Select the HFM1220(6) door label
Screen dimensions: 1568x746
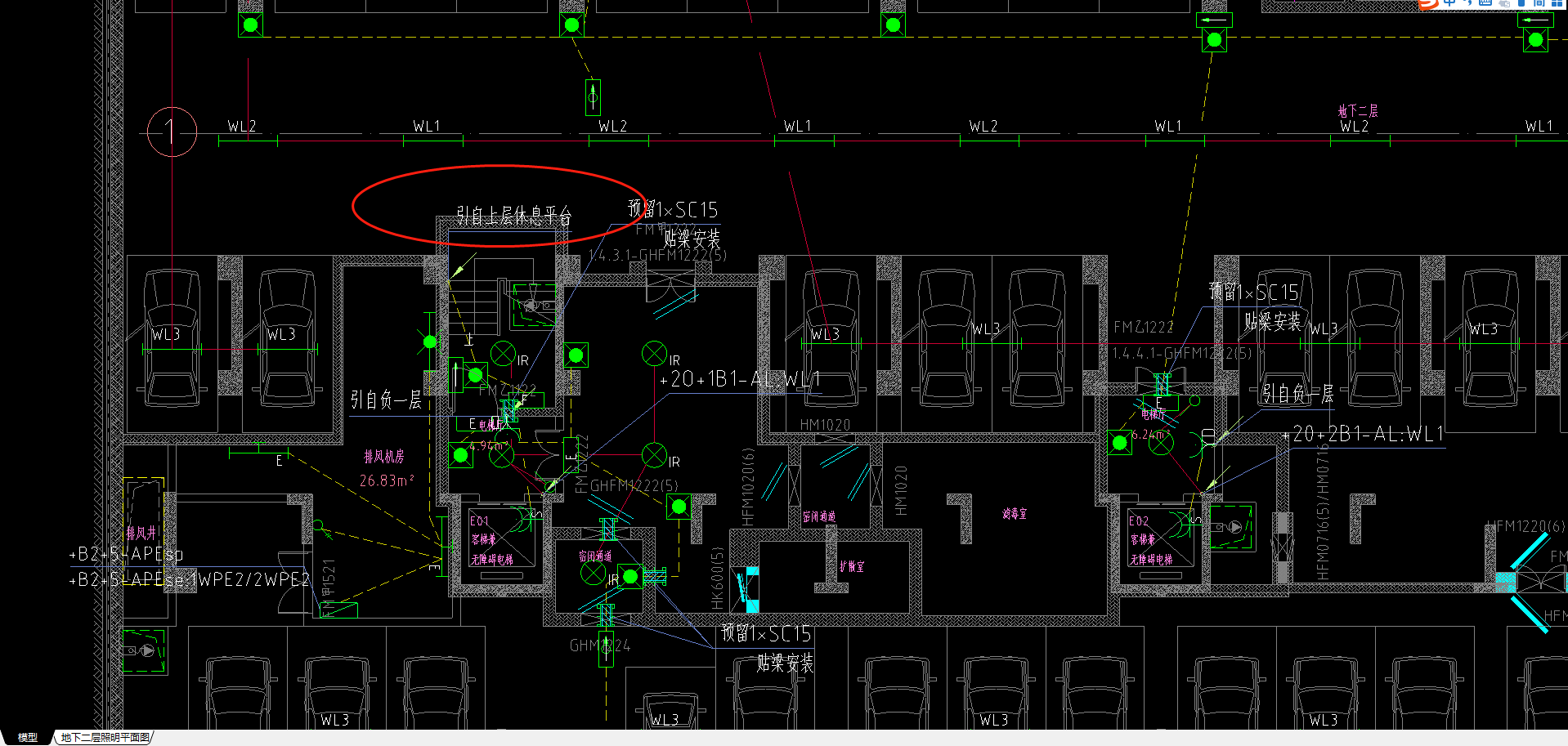(1525, 526)
